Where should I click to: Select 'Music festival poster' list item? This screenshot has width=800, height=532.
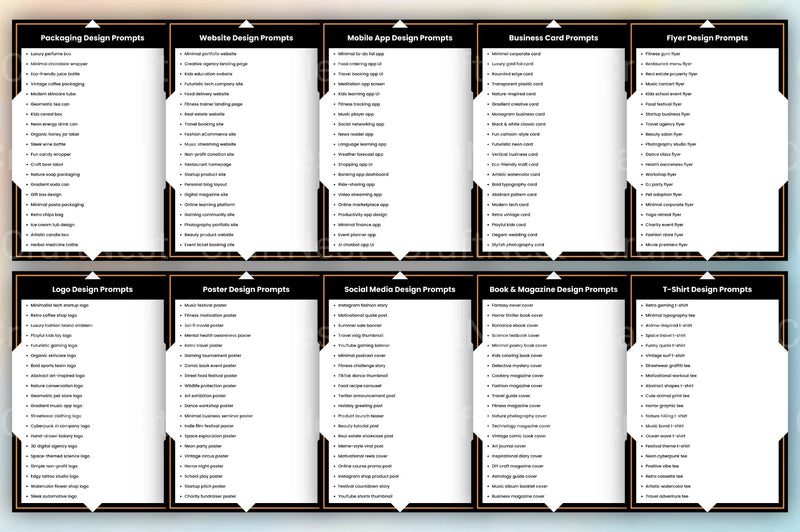[205, 305]
